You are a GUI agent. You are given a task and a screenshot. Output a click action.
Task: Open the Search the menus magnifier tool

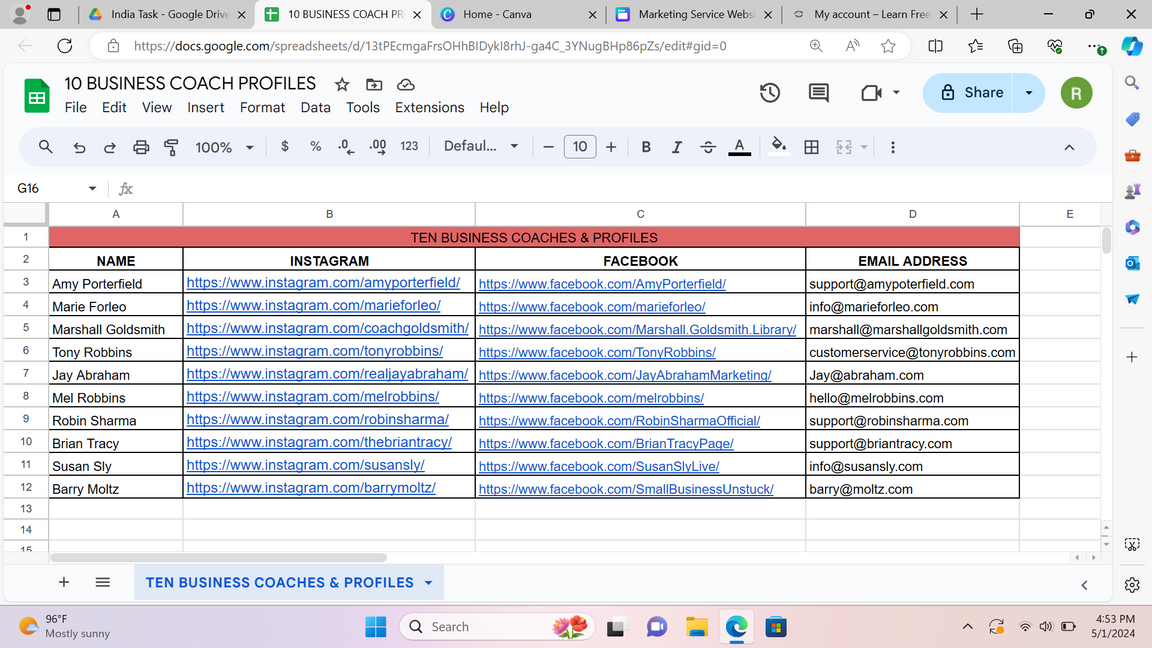tap(46, 147)
